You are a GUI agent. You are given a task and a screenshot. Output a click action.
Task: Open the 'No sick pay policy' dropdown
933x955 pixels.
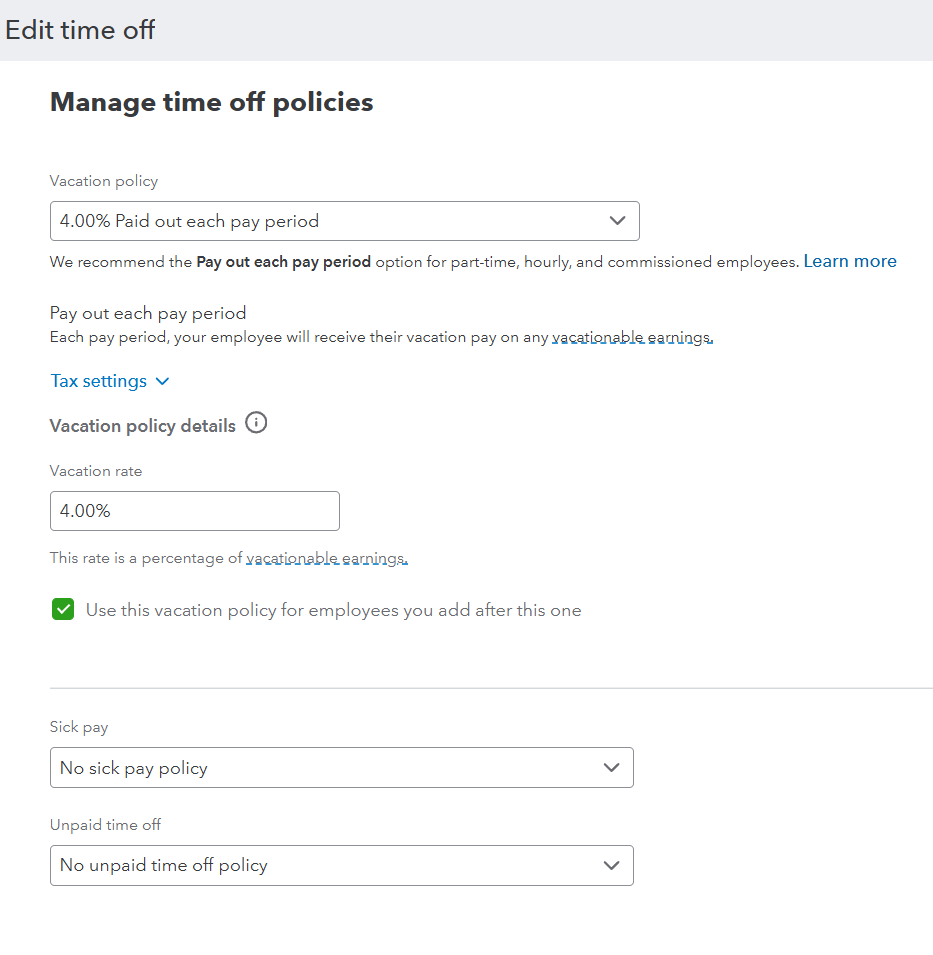pyautogui.click(x=330, y=768)
